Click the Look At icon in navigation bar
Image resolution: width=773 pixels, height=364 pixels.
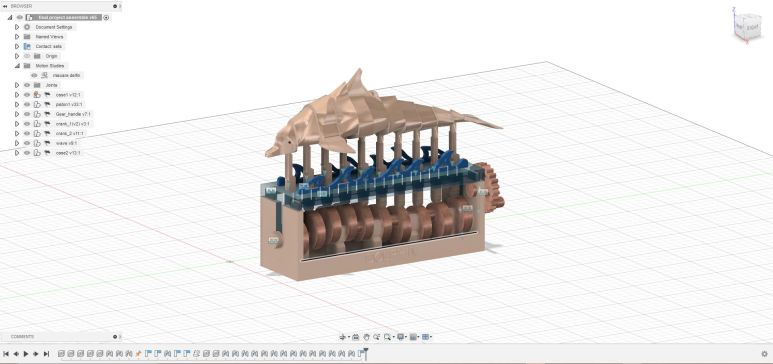[355, 337]
